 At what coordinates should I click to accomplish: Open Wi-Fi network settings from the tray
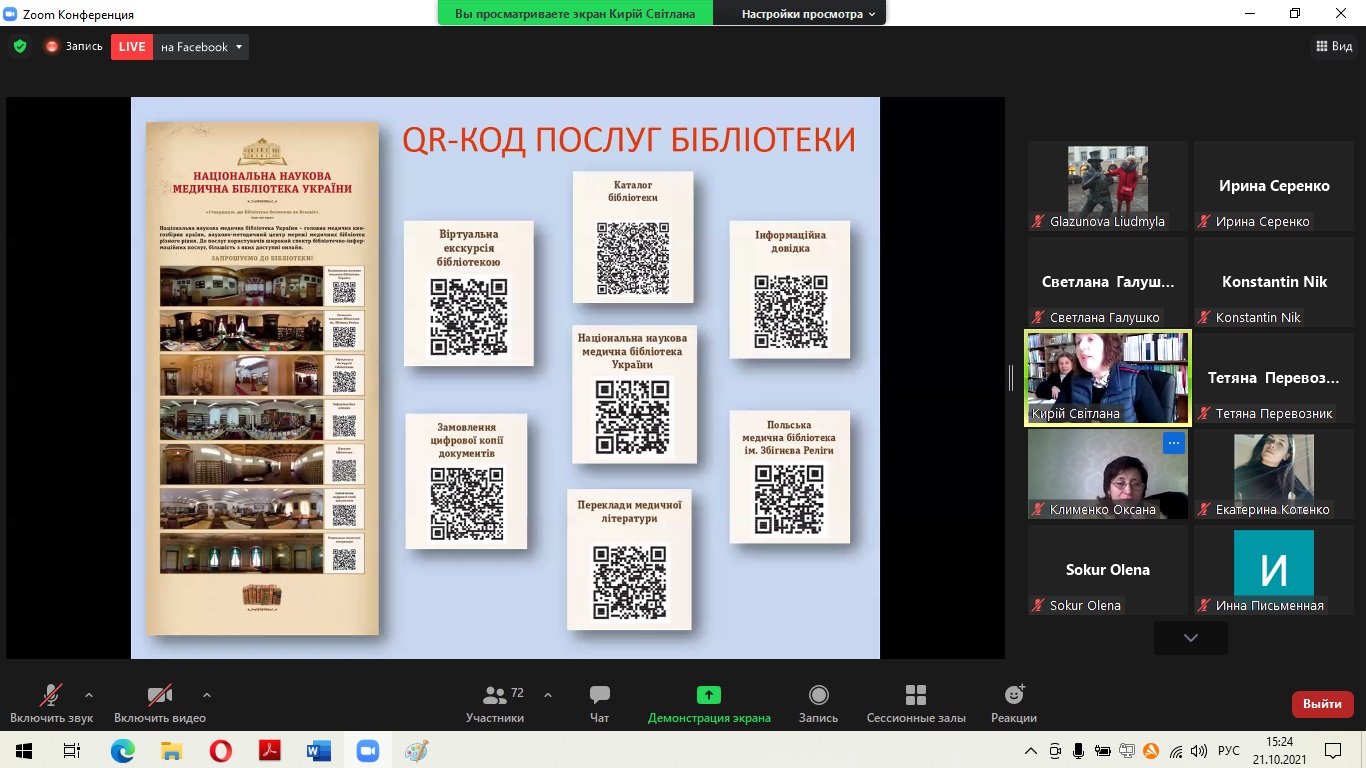pyautogui.click(x=1176, y=751)
